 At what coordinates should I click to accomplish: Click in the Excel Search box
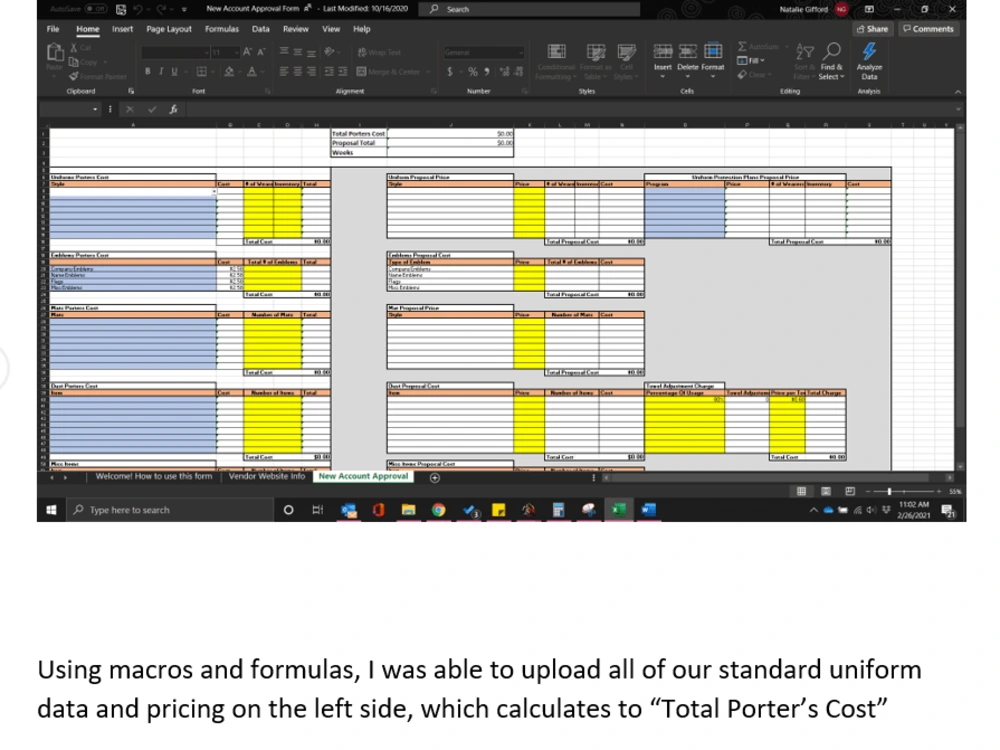[x=529, y=9]
